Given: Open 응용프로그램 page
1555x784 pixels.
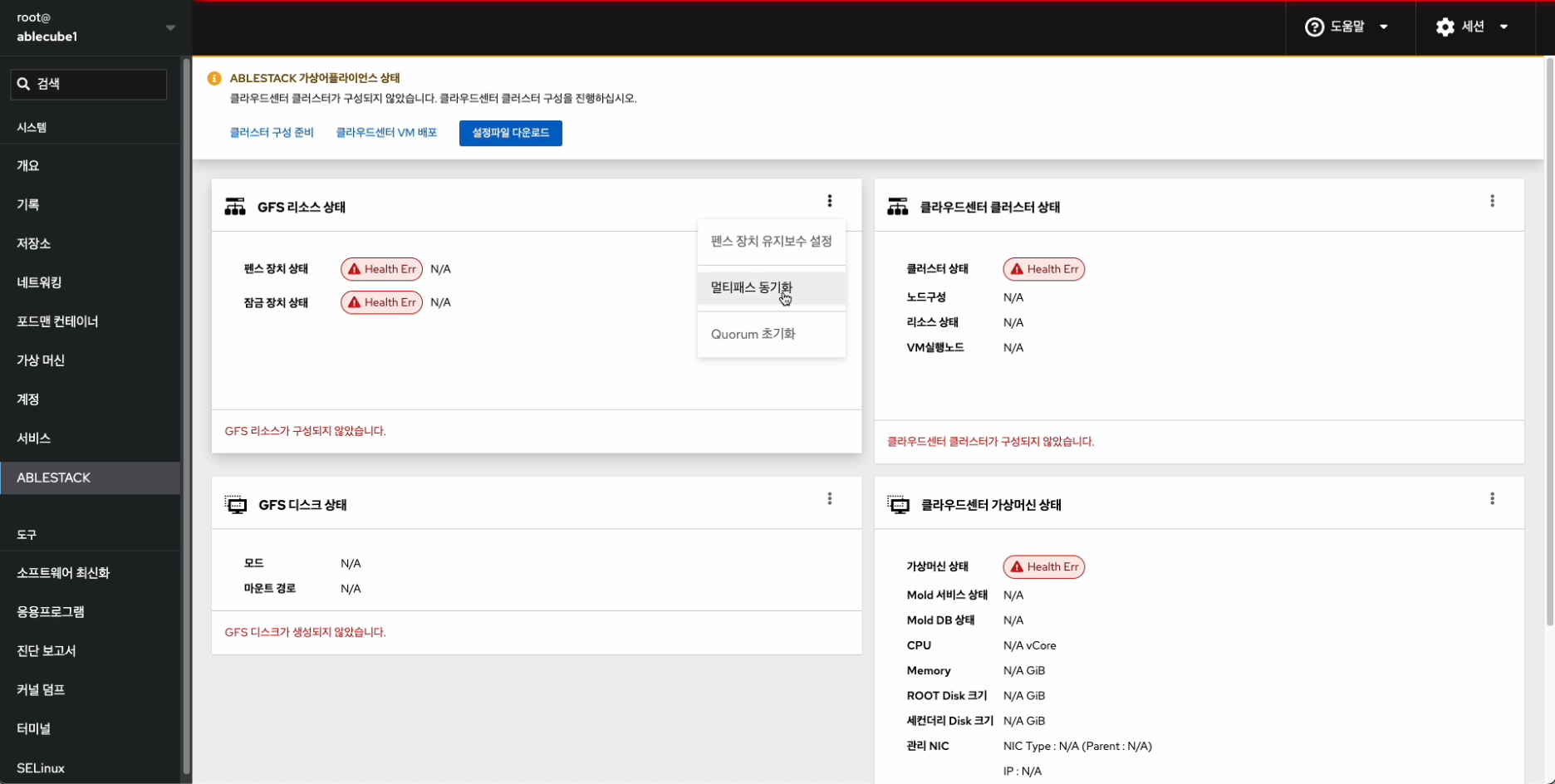Looking at the screenshot, I should click(x=90, y=612).
